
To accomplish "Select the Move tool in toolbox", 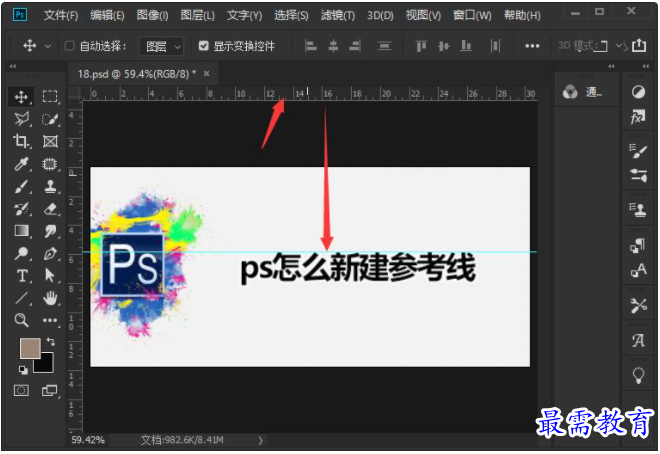I will pyautogui.click(x=21, y=97).
